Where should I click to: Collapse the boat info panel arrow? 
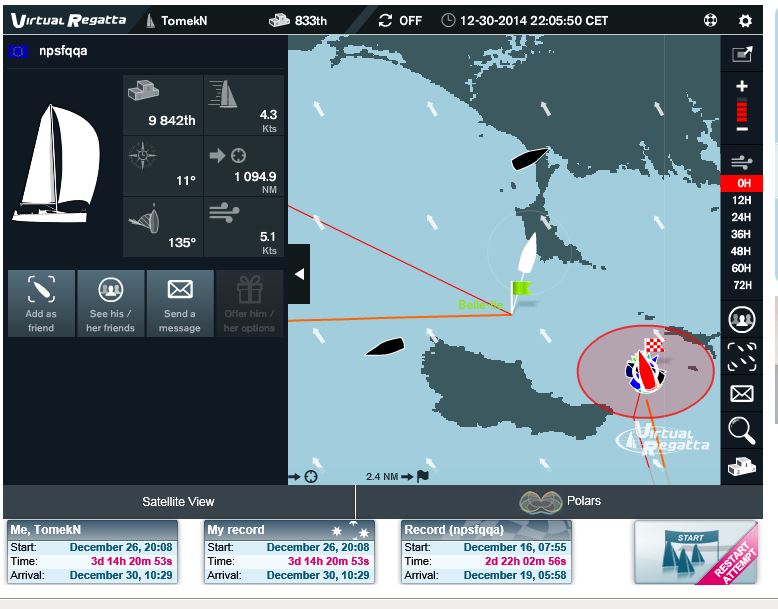(299, 274)
